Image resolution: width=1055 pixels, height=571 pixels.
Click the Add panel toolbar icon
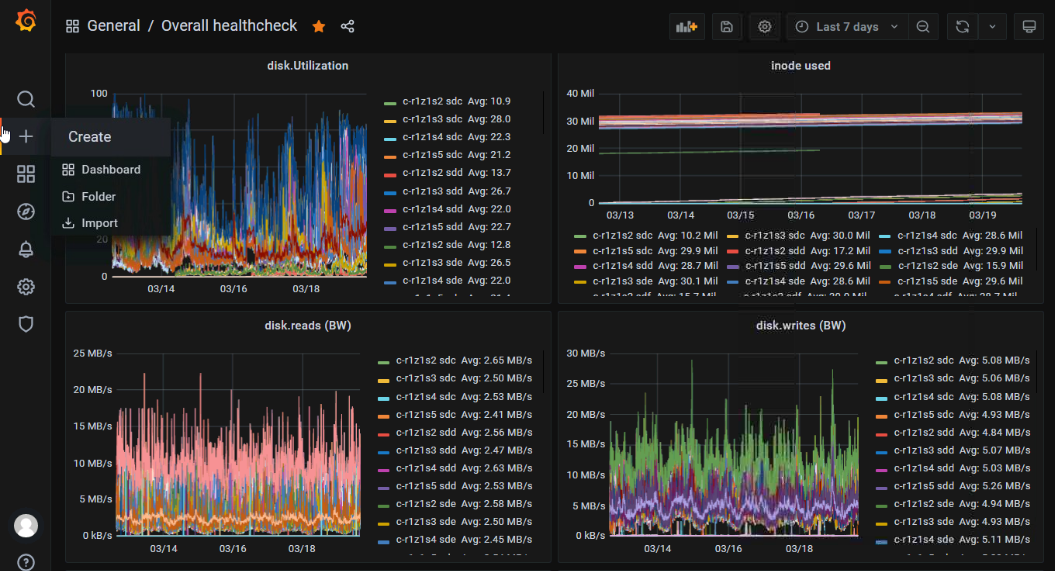pyautogui.click(x=687, y=27)
